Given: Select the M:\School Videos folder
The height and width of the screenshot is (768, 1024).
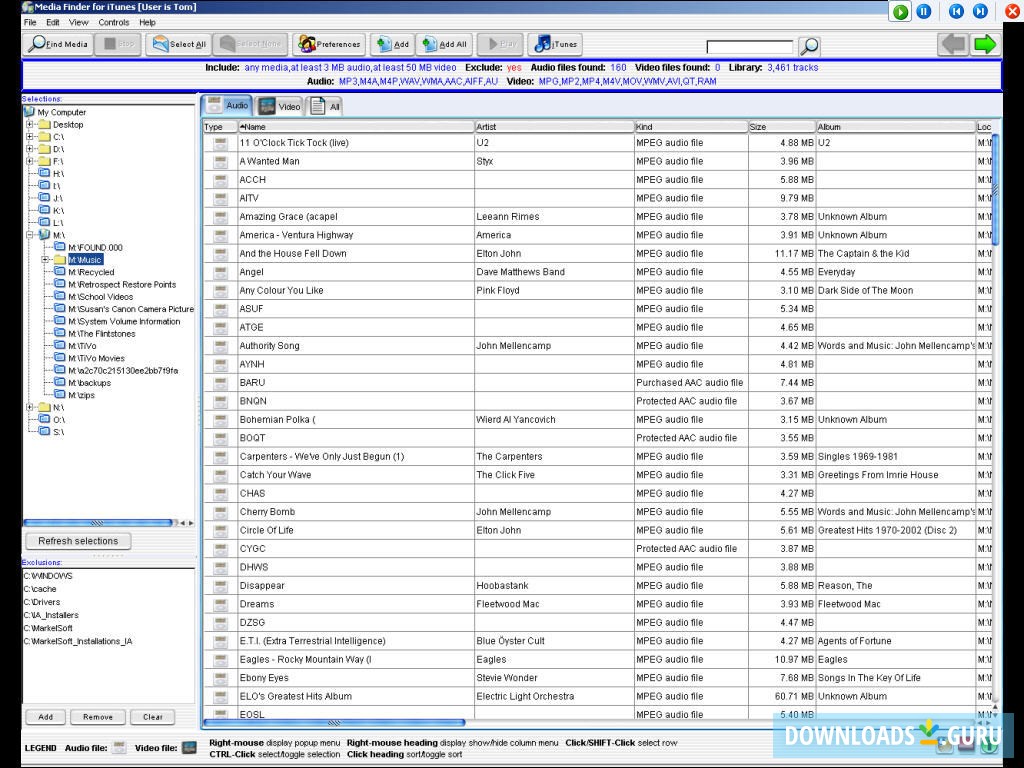Looking at the screenshot, I should click(x=101, y=296).
